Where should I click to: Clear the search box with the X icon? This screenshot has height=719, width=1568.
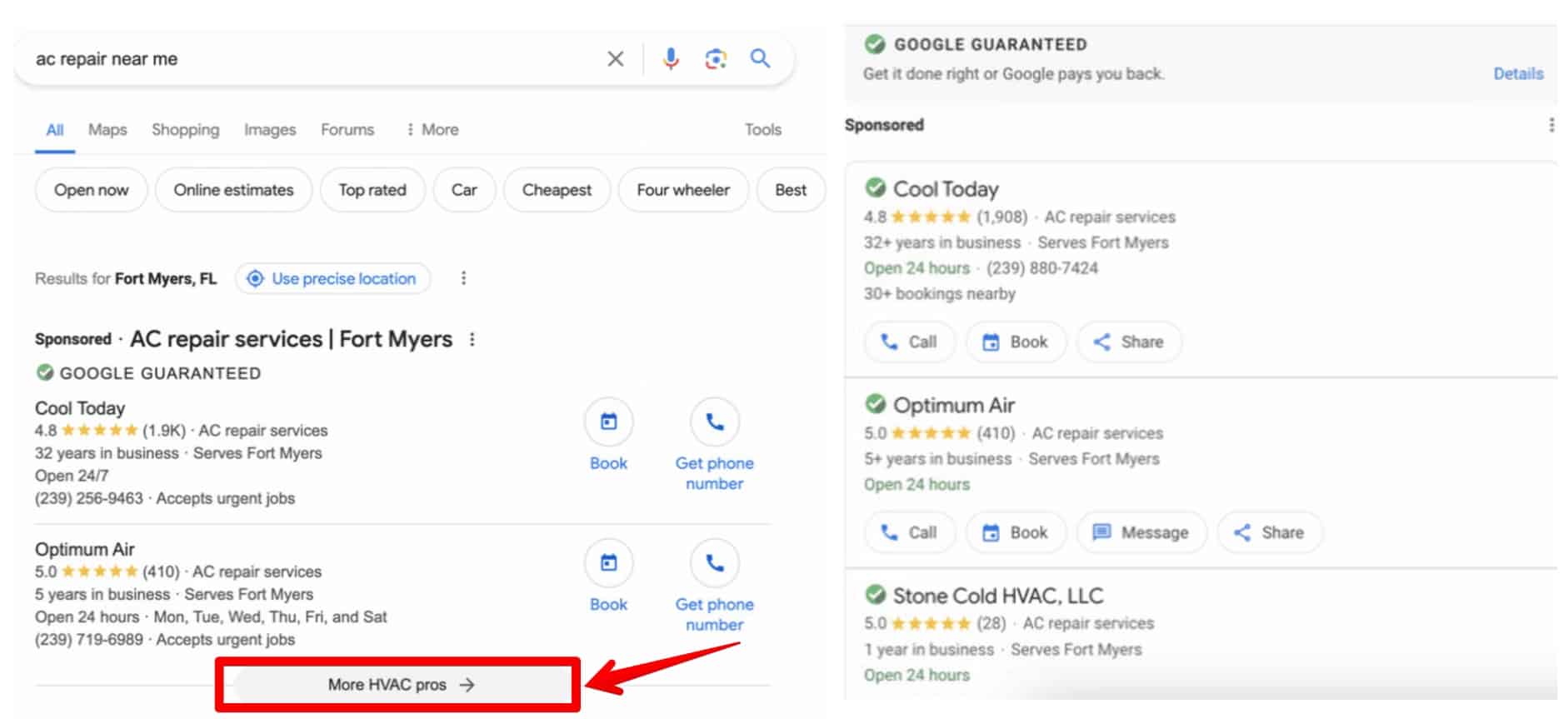(615, 59)
